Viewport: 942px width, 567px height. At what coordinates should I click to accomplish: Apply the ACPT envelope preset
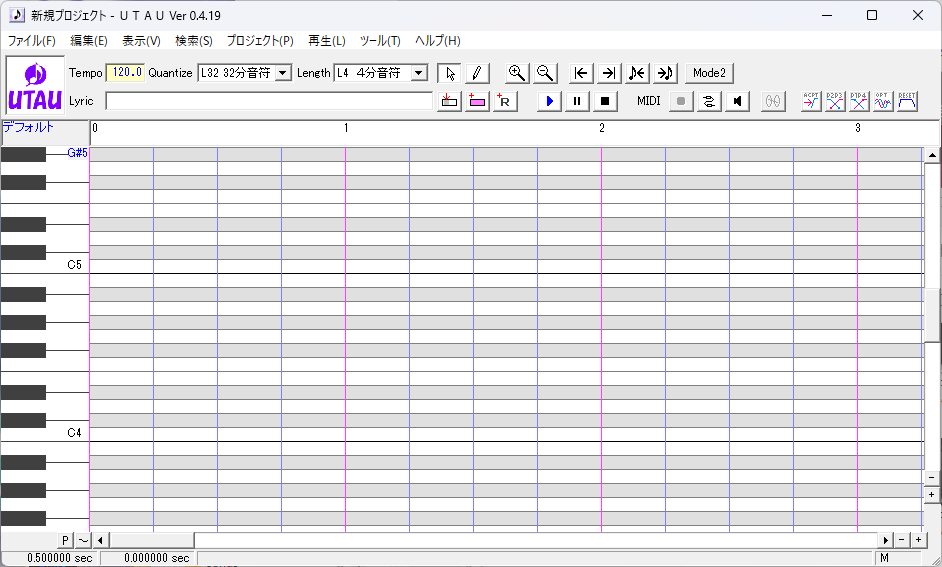coord(811,101)
